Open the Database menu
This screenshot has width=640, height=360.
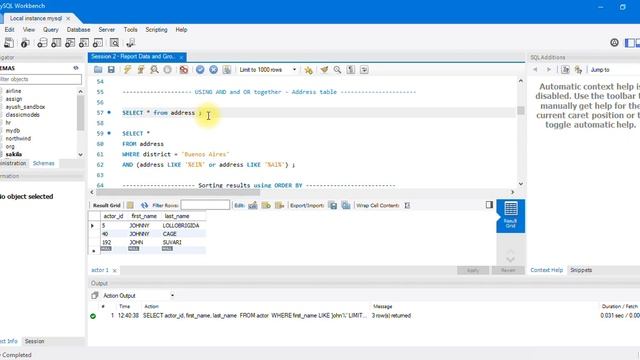pos(78,30)
